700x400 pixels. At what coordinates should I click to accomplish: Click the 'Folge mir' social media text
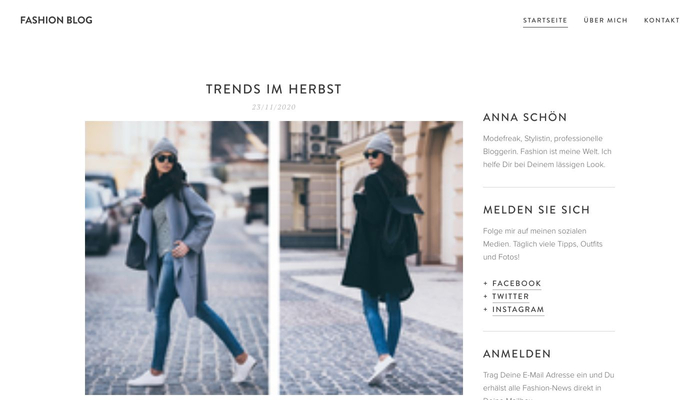(543, 244)
